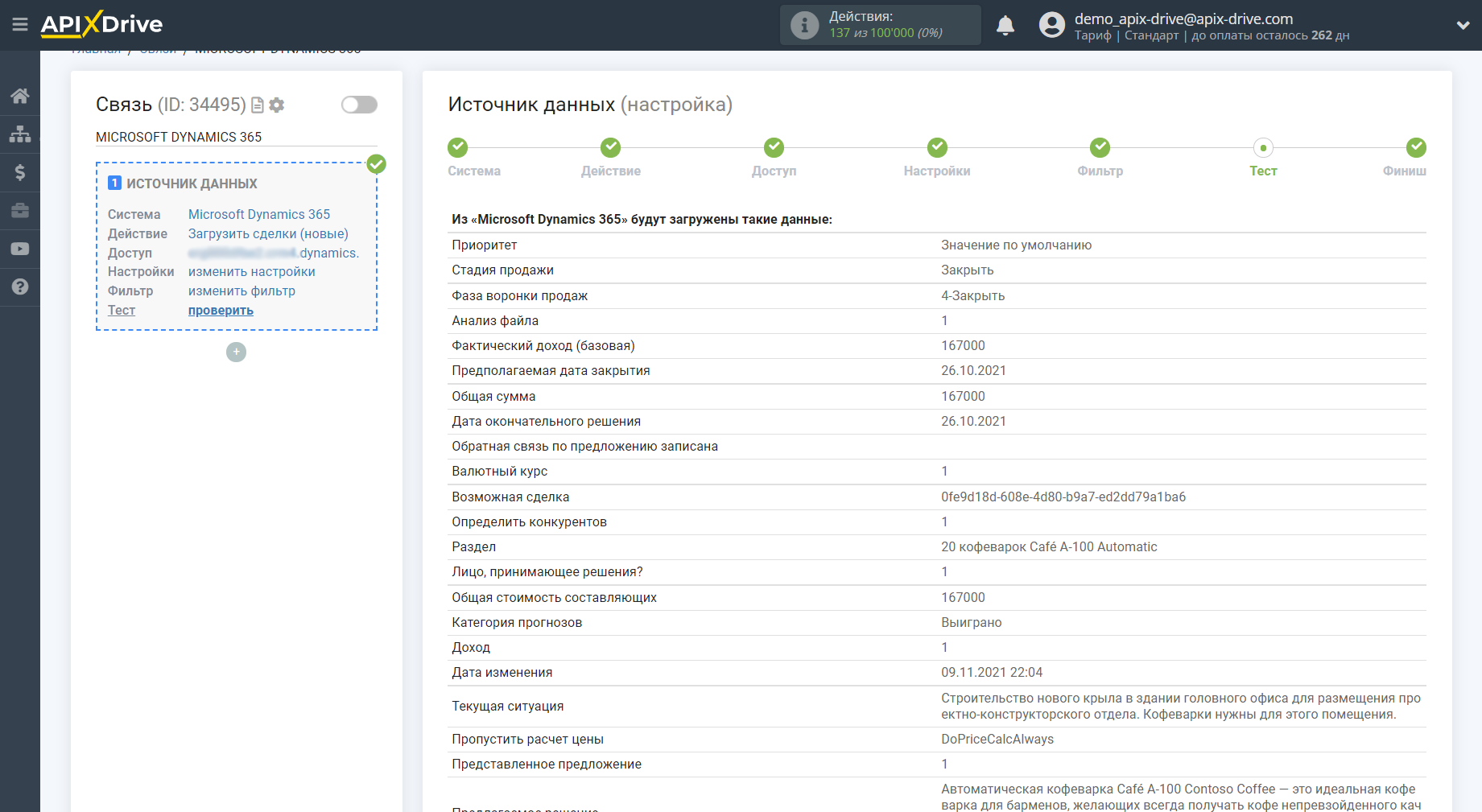Go to 'Система' step
The width and height of the screenshot is (1482, 812).
click(458, 147)
